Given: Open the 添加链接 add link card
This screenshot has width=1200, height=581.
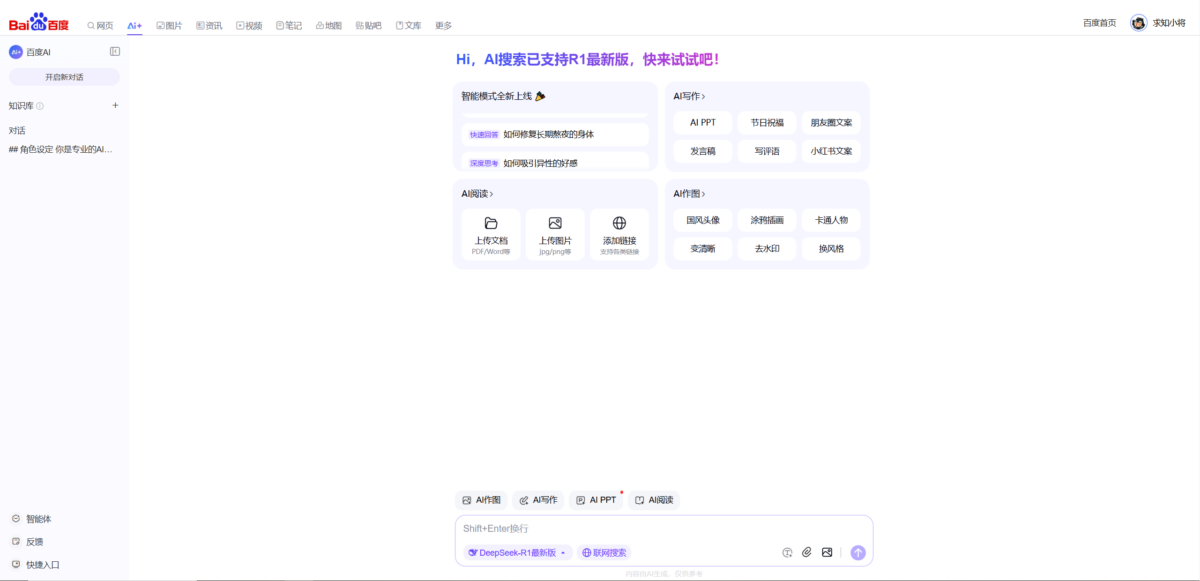Looking at the screenshot, I should pos(619,236).
